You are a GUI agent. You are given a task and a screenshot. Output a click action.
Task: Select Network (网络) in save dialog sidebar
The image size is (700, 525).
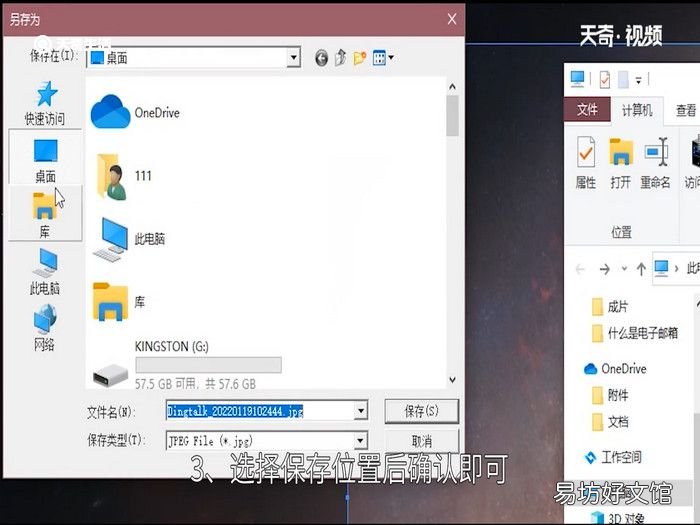[45, 328]
